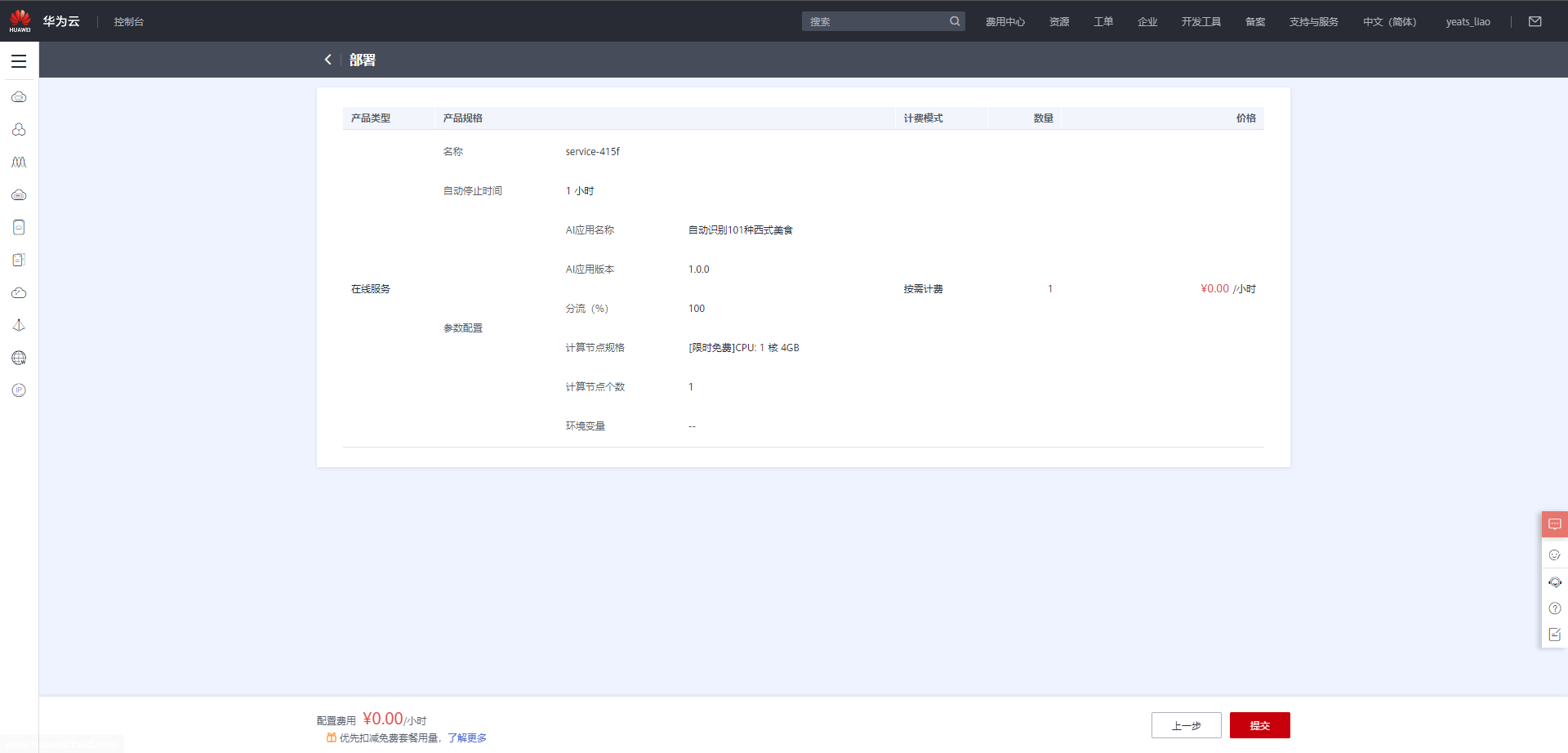Click the AI应用版本 value 1.0.0
1568x753 pixels.
[699, 269]
